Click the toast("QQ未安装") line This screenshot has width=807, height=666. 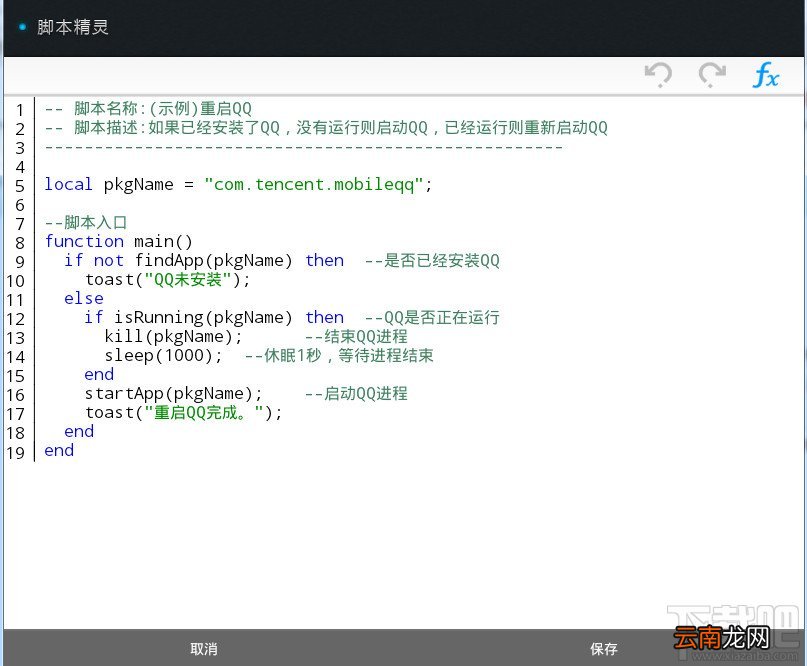click(x=168, y=279)
